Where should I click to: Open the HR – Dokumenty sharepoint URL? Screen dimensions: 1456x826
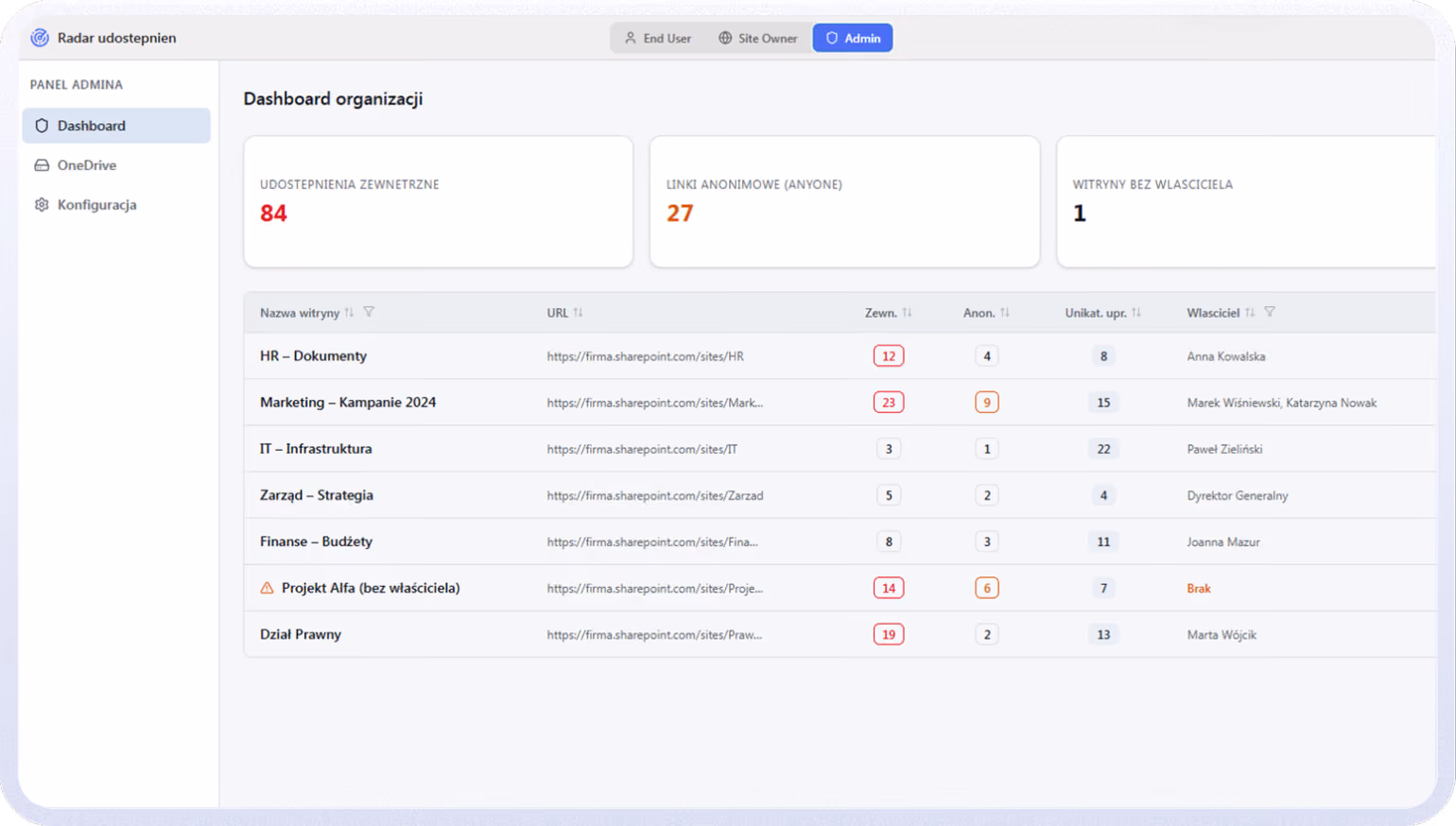click(645, 356)
